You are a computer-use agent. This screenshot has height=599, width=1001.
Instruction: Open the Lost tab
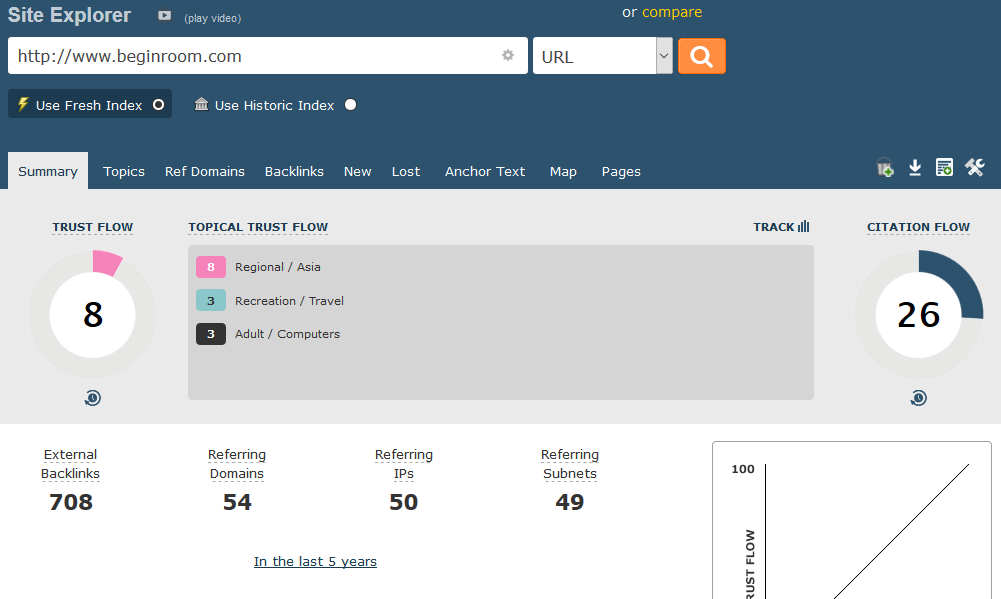[406, 171]
